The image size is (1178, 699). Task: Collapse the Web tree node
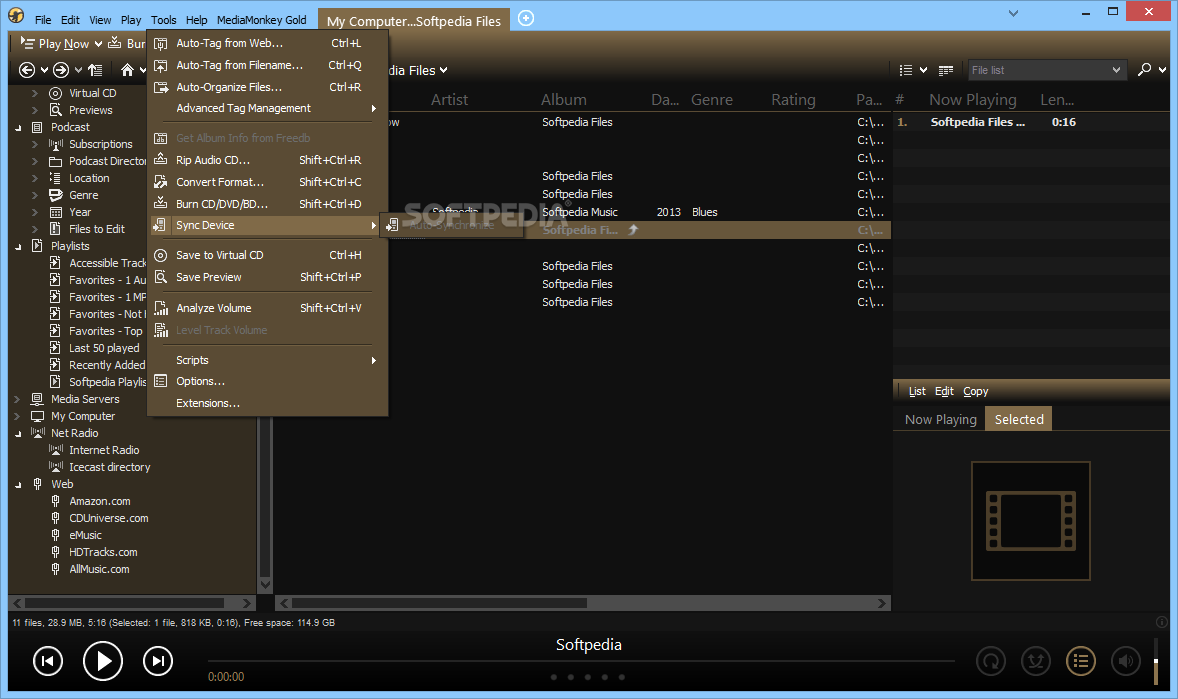coord(18,485)
